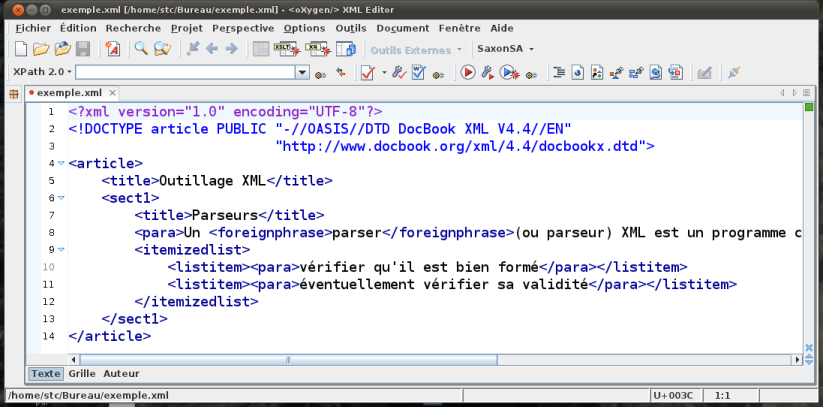Viewport: 823px width, 407px height.
Task: Open the XPath 2.0 version dropdown
Action: point(40,72)
